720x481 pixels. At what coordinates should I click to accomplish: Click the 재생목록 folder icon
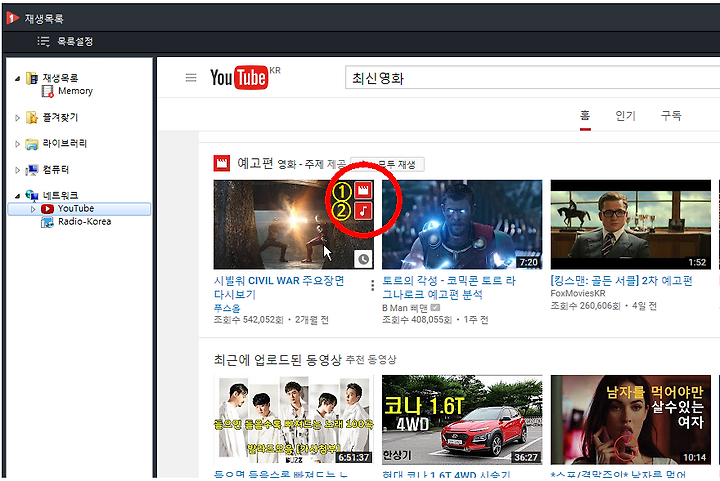[32, 78]
